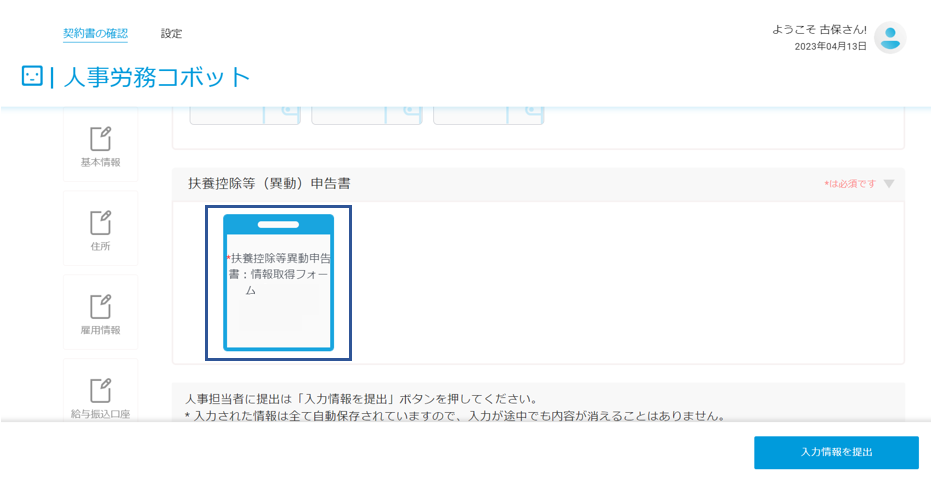Open the 扶養控除等異動申告書：情報取得フォーム card
This screenshot has width=932, height=481.
(x=278, y=282)
